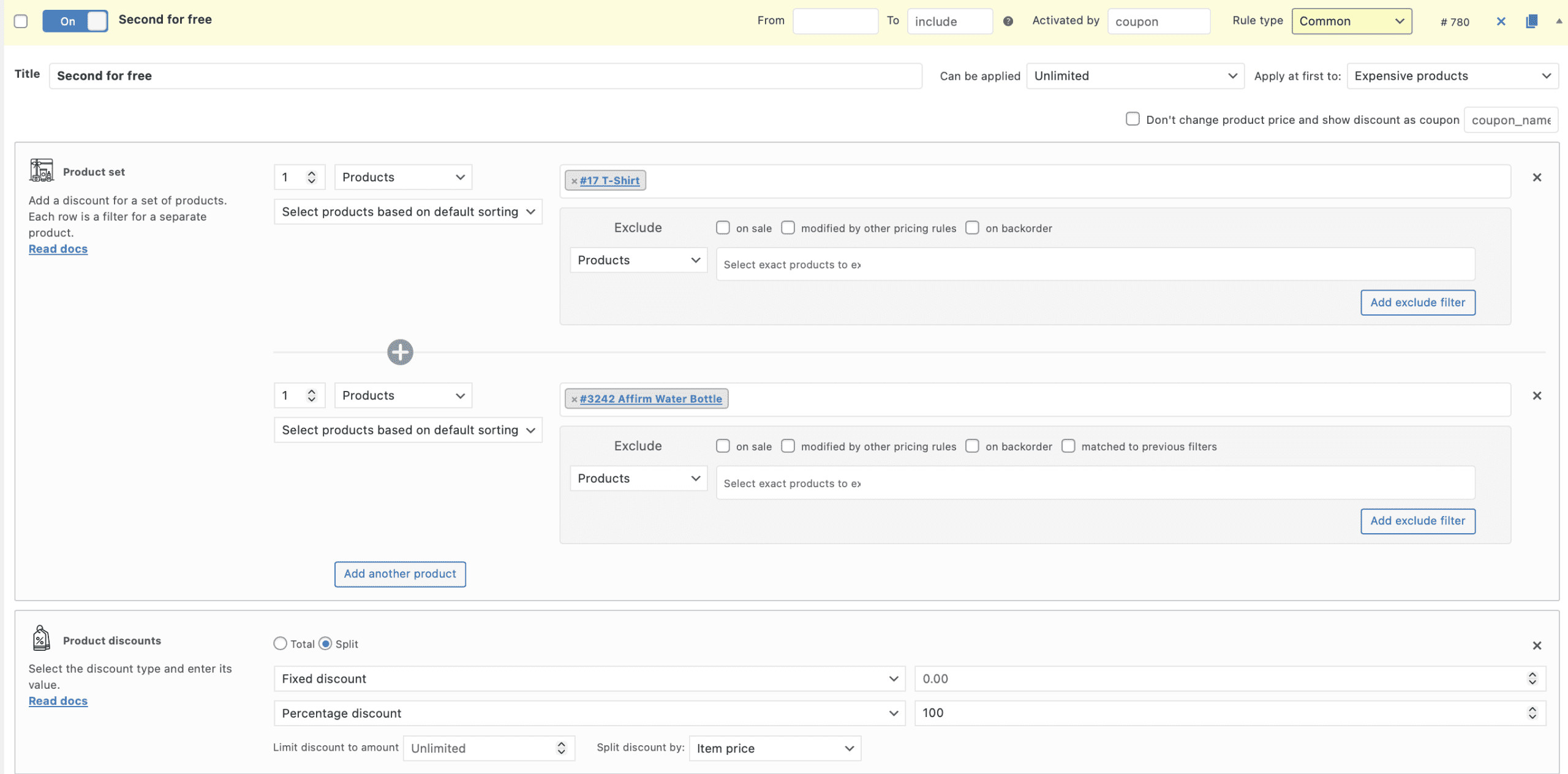
Task: Click the duplicate rule copy icon
Action: [x=1531, y=21]
